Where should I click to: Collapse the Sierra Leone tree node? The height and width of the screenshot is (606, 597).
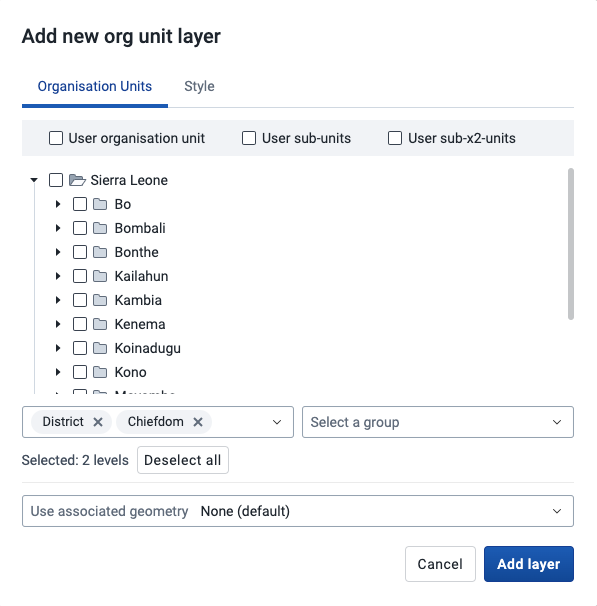tap(34, 180)
